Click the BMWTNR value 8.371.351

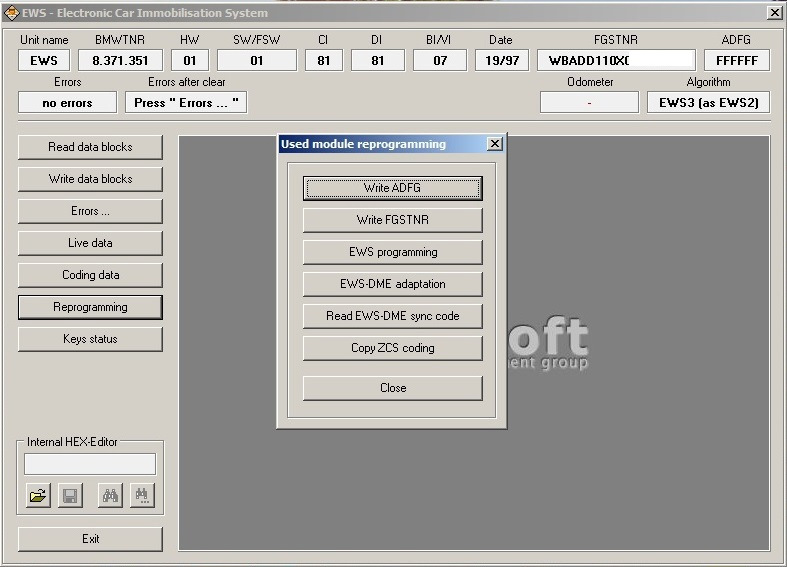[x=120, y=61]
